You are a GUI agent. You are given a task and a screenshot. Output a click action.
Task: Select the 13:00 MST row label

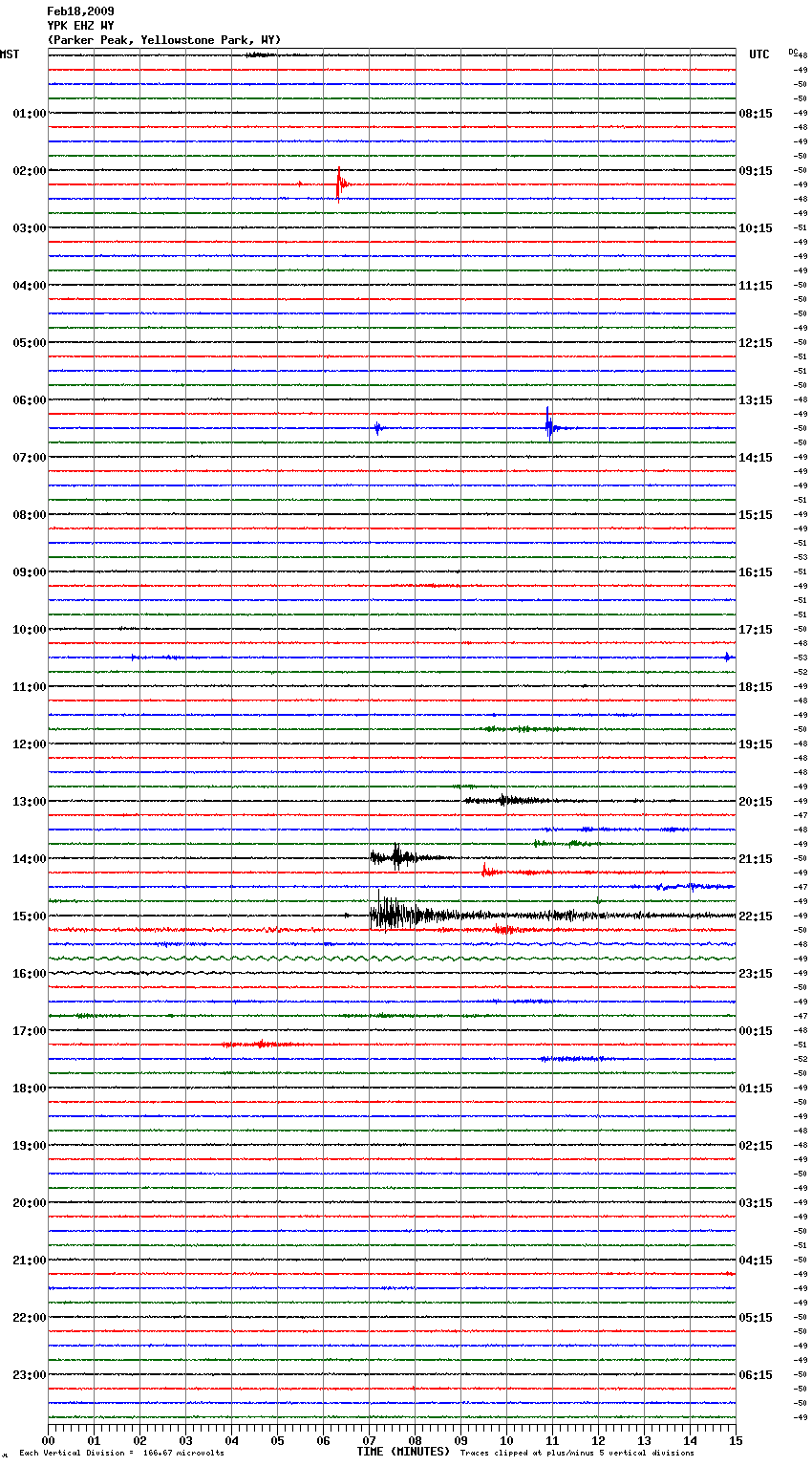click(x=30, y=802)
